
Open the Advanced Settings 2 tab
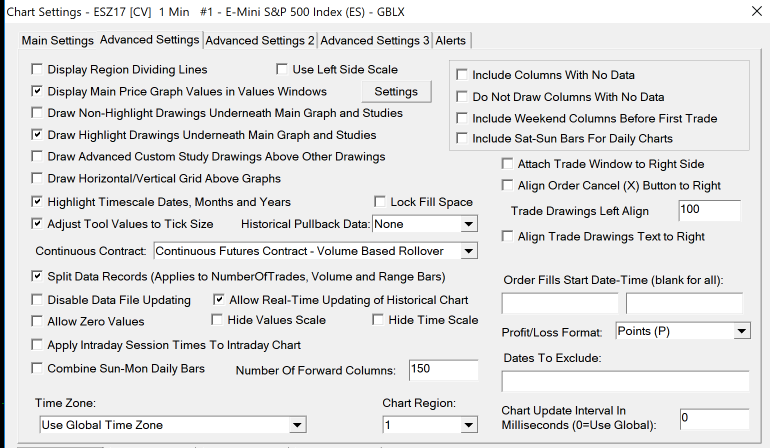point(259,40)
